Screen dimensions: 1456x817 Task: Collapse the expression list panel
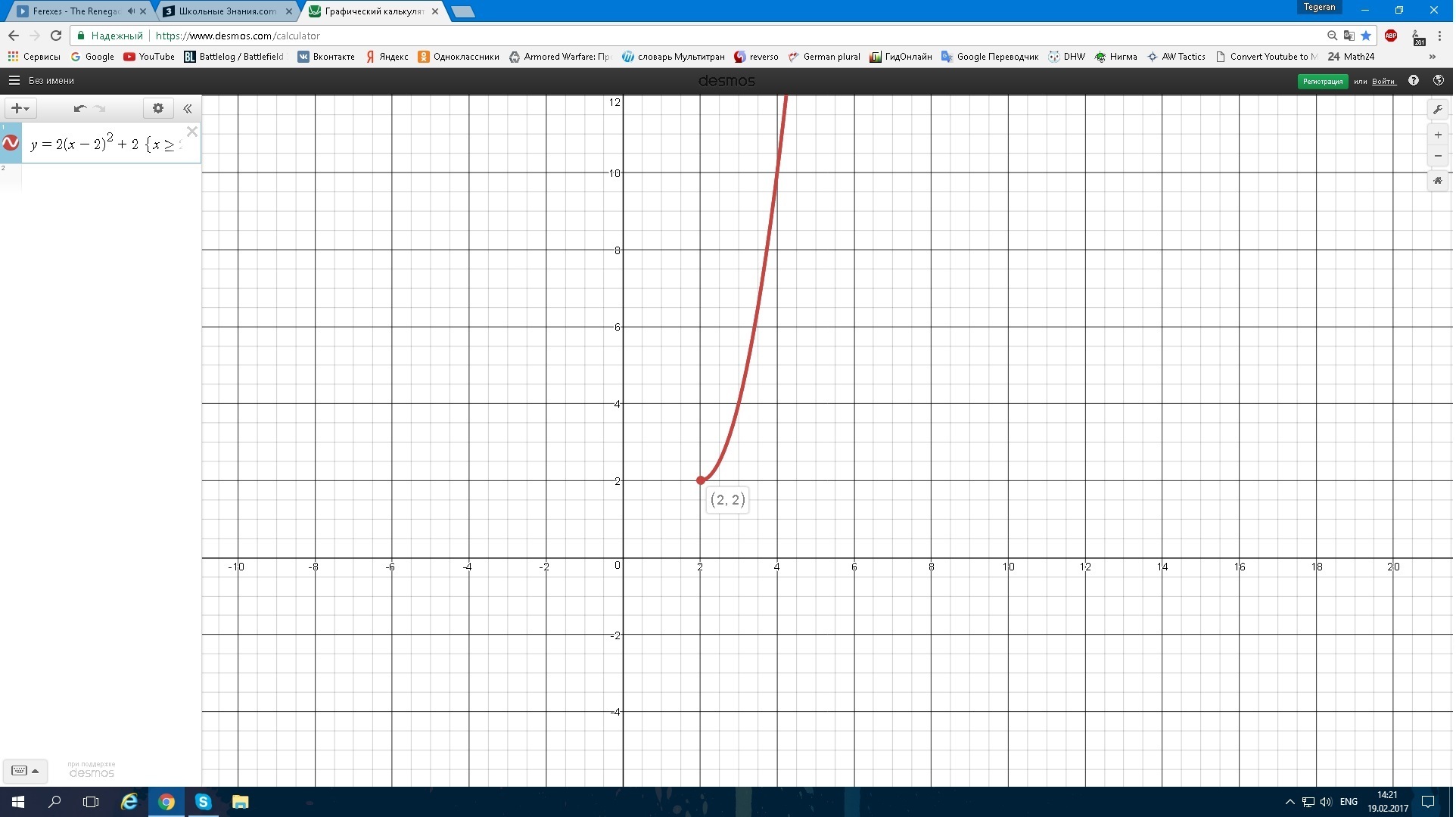188,108
